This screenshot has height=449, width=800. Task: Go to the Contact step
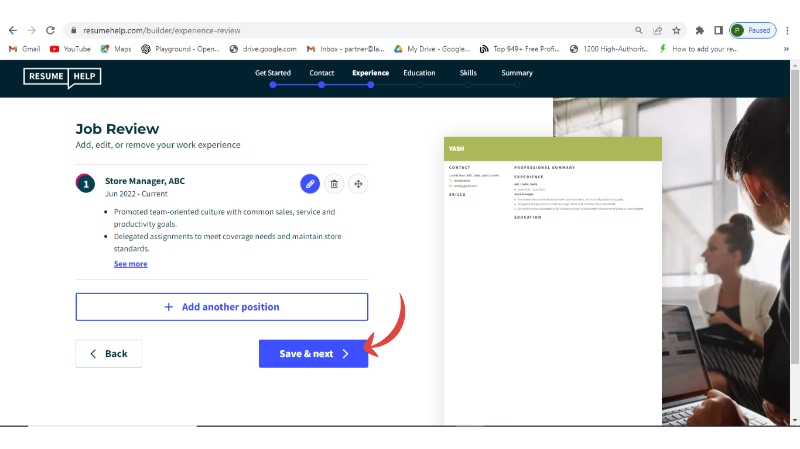(x=322, y=73)
